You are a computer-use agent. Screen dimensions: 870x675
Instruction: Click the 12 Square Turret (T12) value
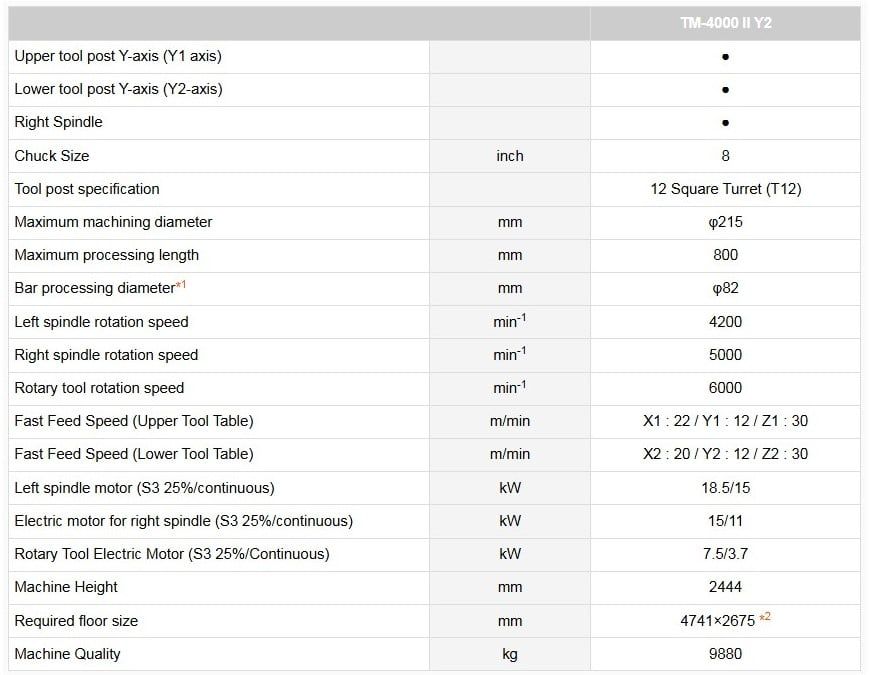725,189
